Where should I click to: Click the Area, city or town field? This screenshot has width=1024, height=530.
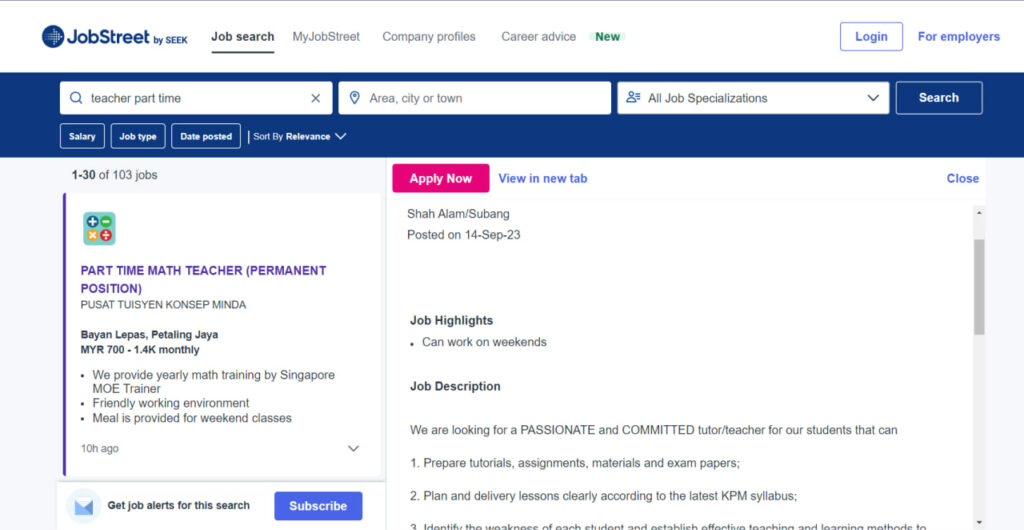point(485,98)
